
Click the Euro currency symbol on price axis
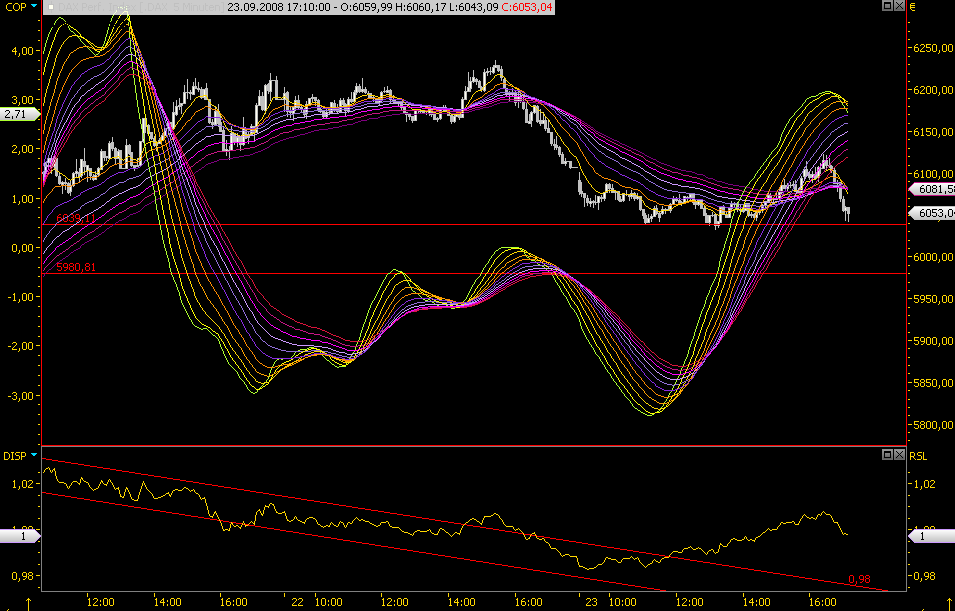(911, 7)
